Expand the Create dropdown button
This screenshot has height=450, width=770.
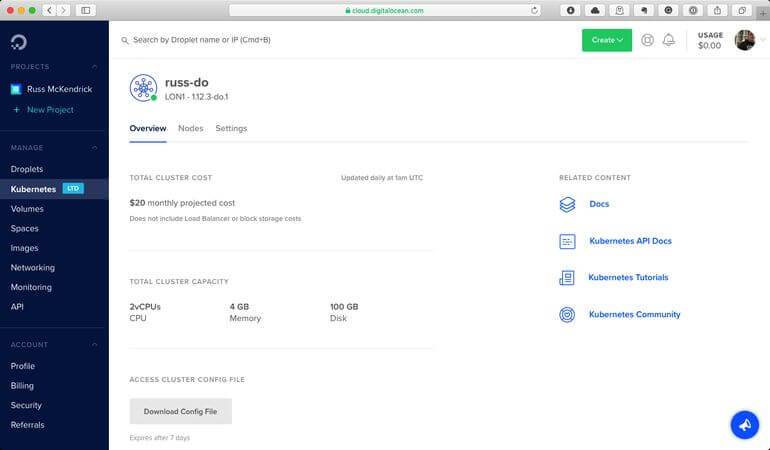(607, 40)
